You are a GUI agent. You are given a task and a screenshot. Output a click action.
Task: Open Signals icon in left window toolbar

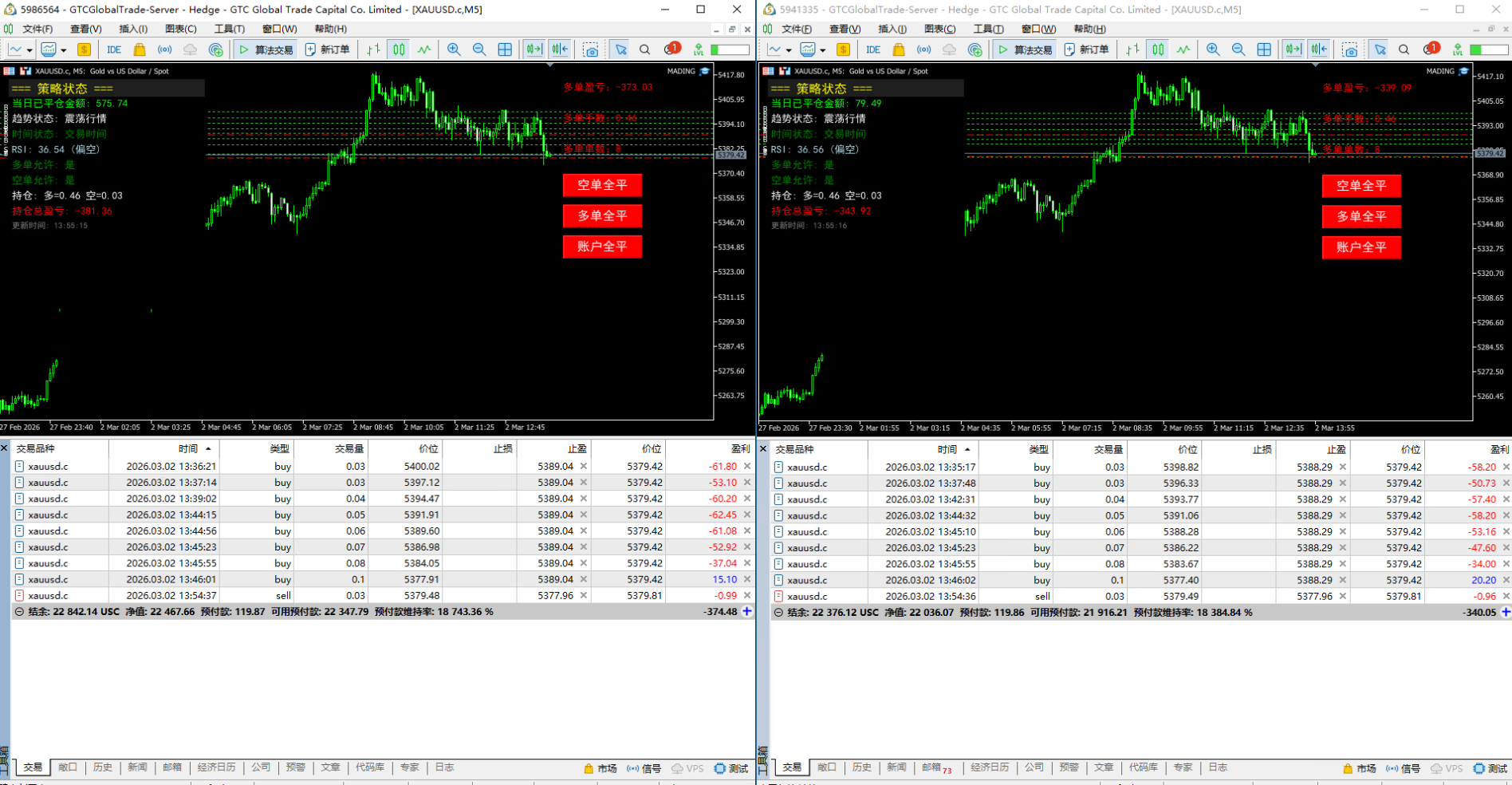(x=164, y=49)
